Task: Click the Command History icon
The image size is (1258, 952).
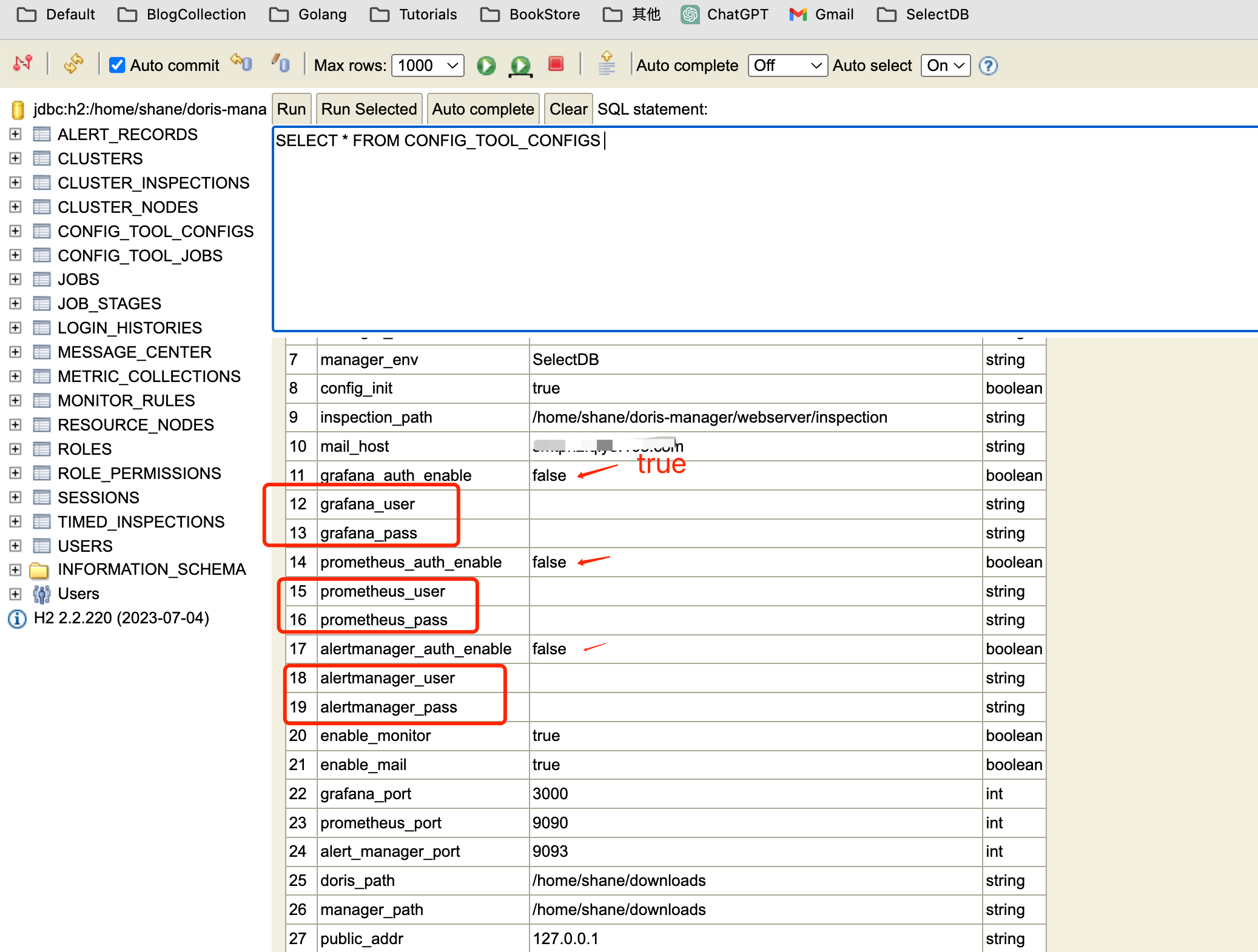Action: [607, 63]
